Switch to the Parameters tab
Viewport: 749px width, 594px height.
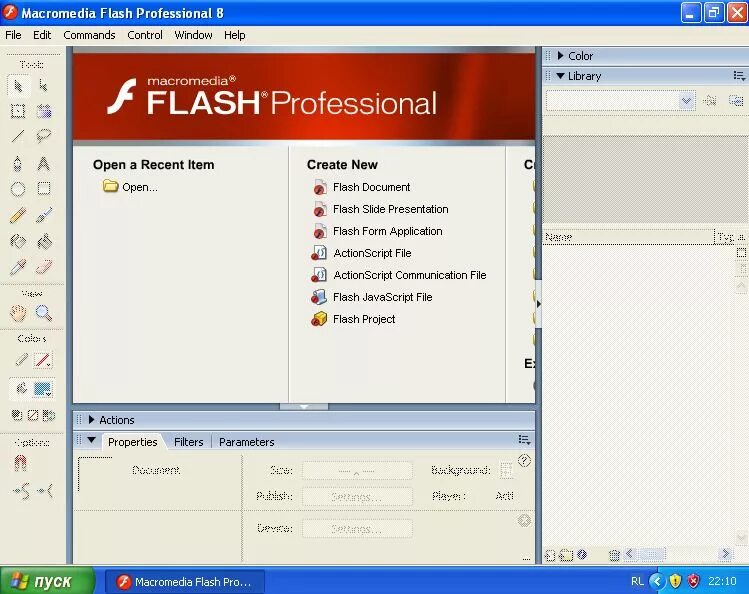click(246, 442)
